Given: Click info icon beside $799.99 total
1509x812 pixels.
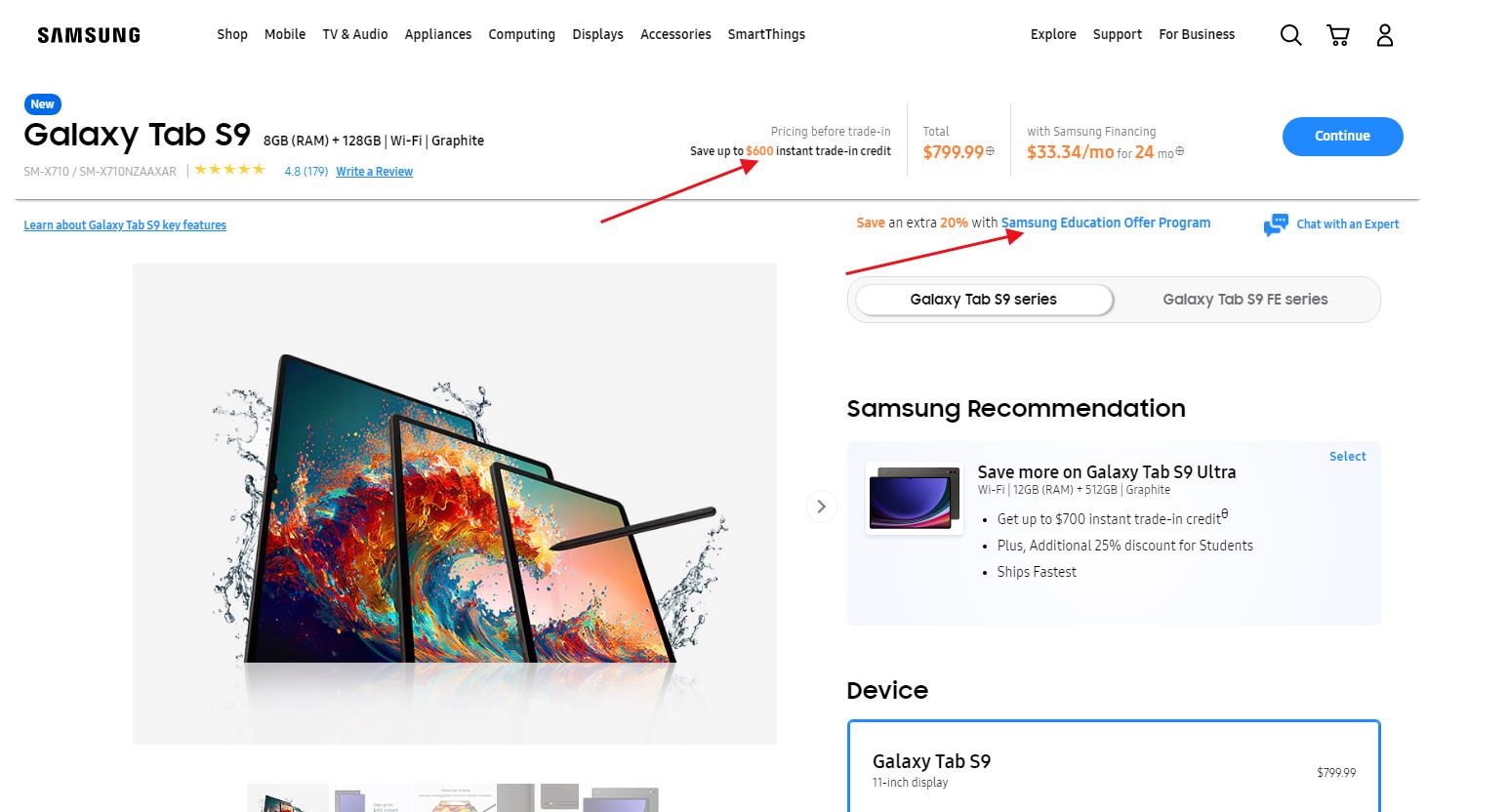Looking at the screenshot, I should [x=990, y=151].
